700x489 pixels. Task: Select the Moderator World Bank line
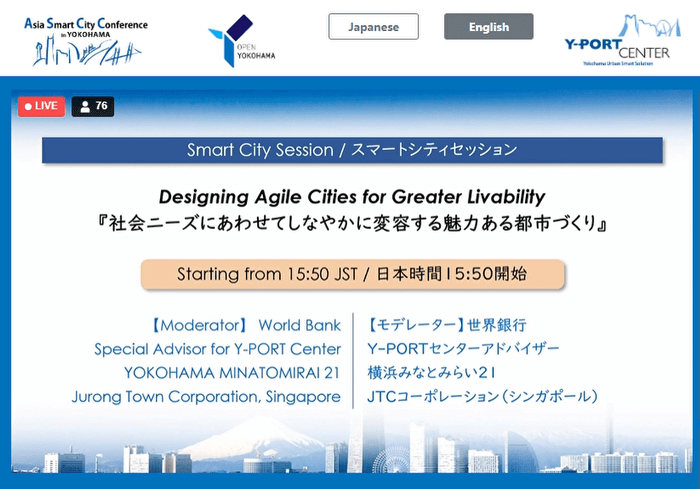click(x=245, y=325)
